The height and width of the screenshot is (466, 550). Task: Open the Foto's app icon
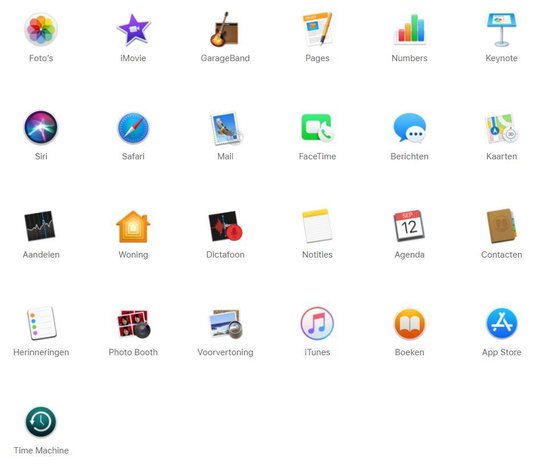pos(41,29)
